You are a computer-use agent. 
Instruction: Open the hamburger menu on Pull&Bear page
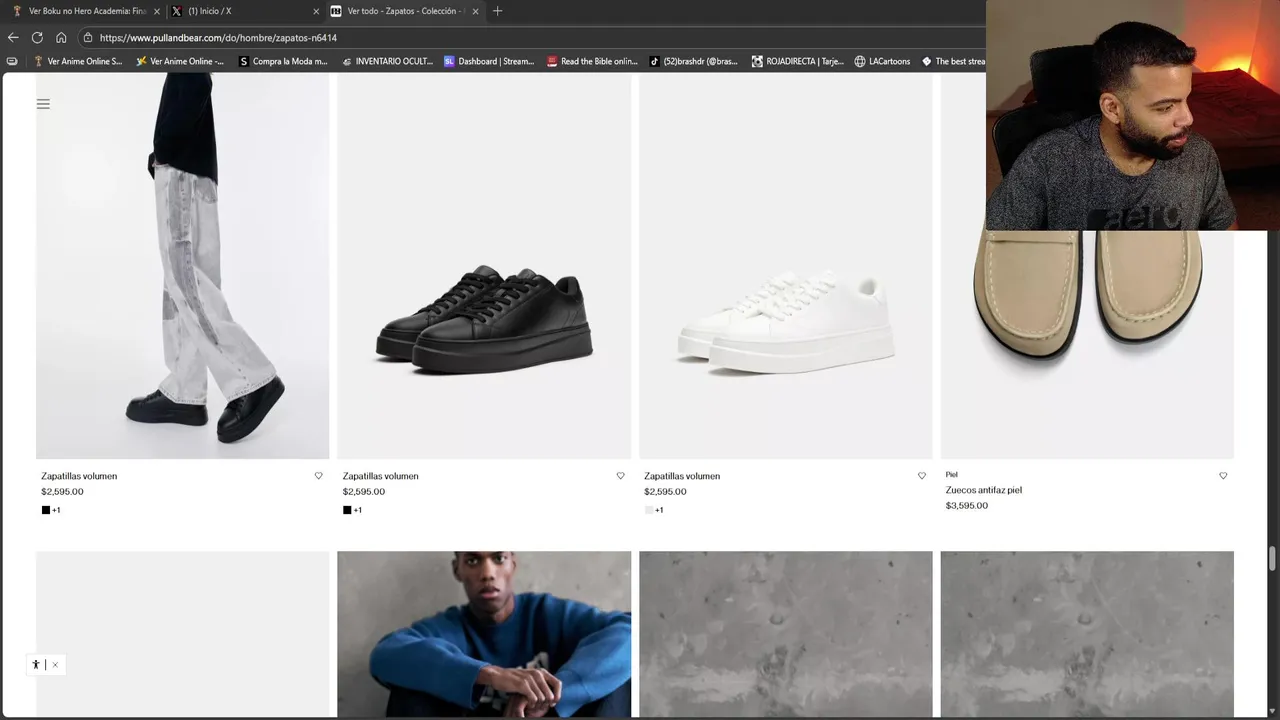click(43, 103)
